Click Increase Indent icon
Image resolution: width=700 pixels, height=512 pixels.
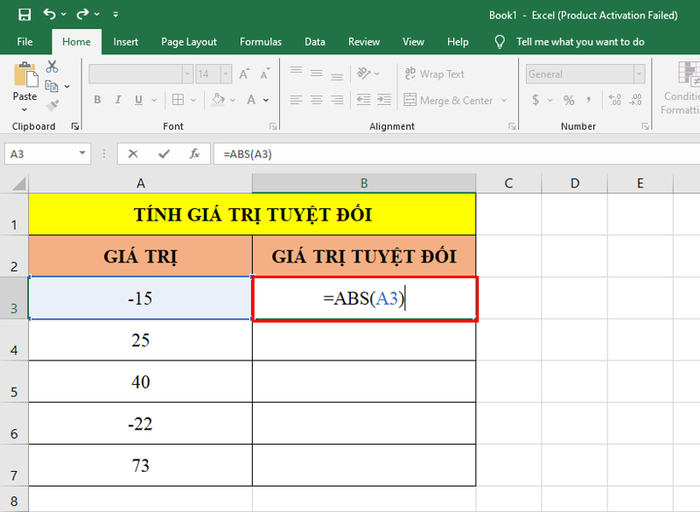click(384, 99)
